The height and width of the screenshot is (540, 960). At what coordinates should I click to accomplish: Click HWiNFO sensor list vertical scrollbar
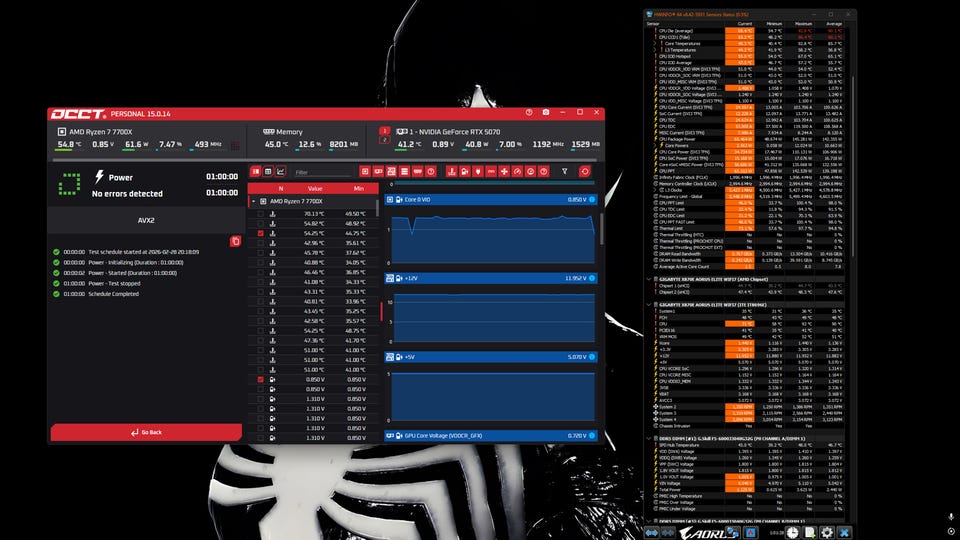853,165
